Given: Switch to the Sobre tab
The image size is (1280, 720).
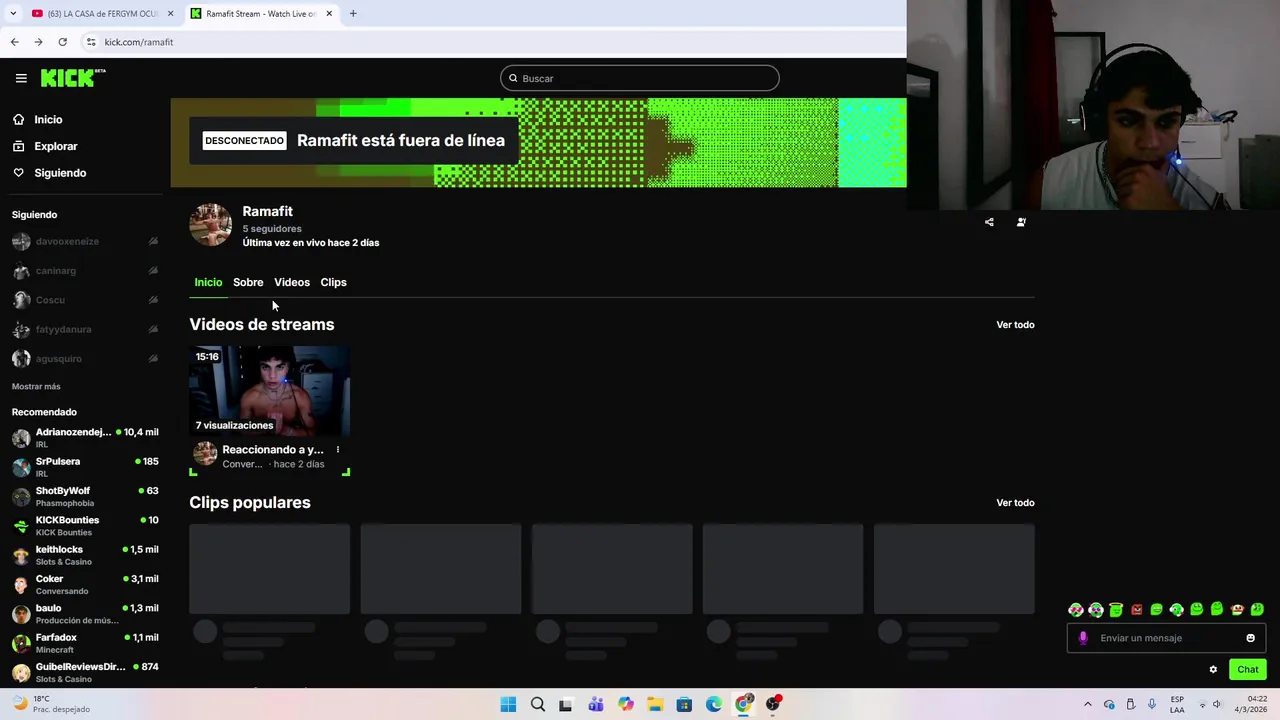Looking at the screenshot, I should (248, 282).
